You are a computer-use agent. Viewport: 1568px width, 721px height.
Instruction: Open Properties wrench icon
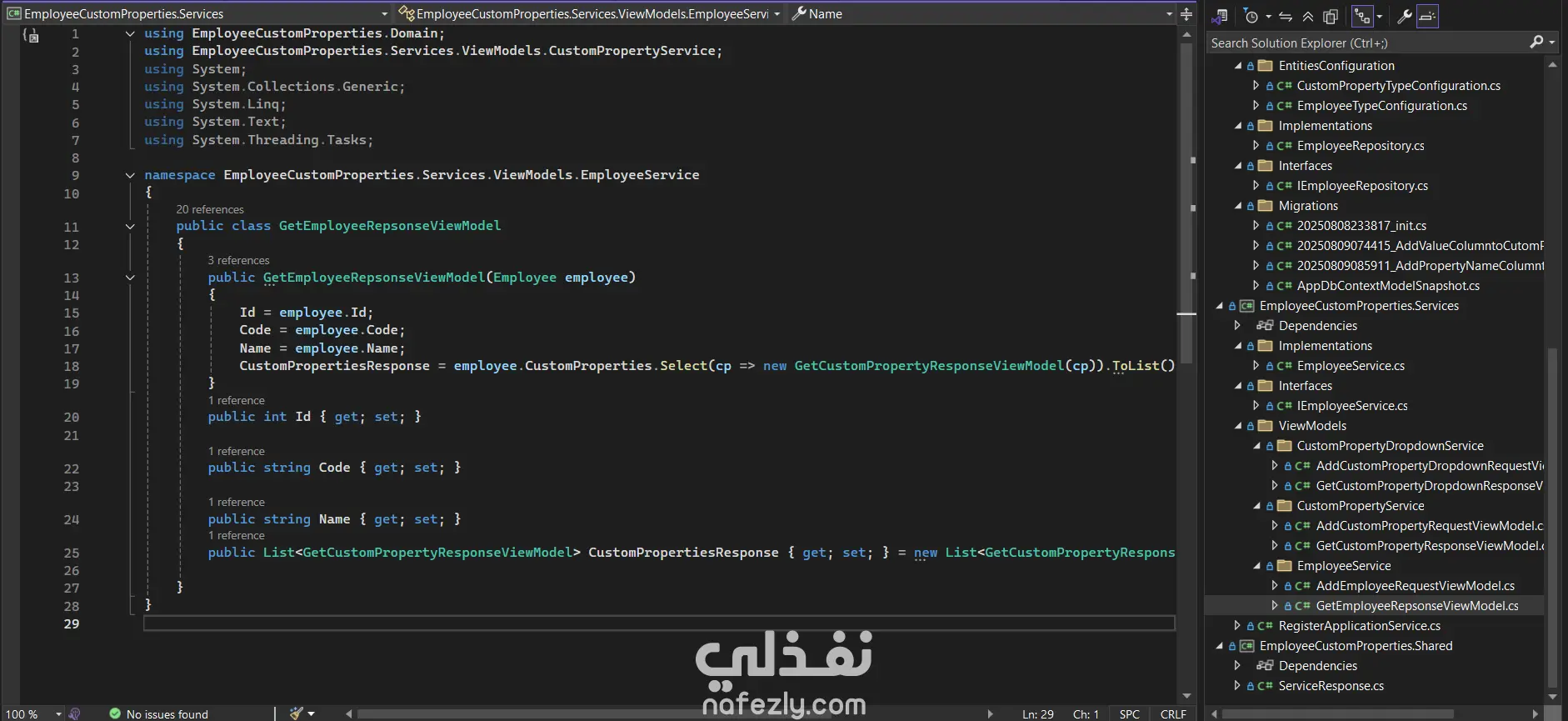pos(1404,16)
